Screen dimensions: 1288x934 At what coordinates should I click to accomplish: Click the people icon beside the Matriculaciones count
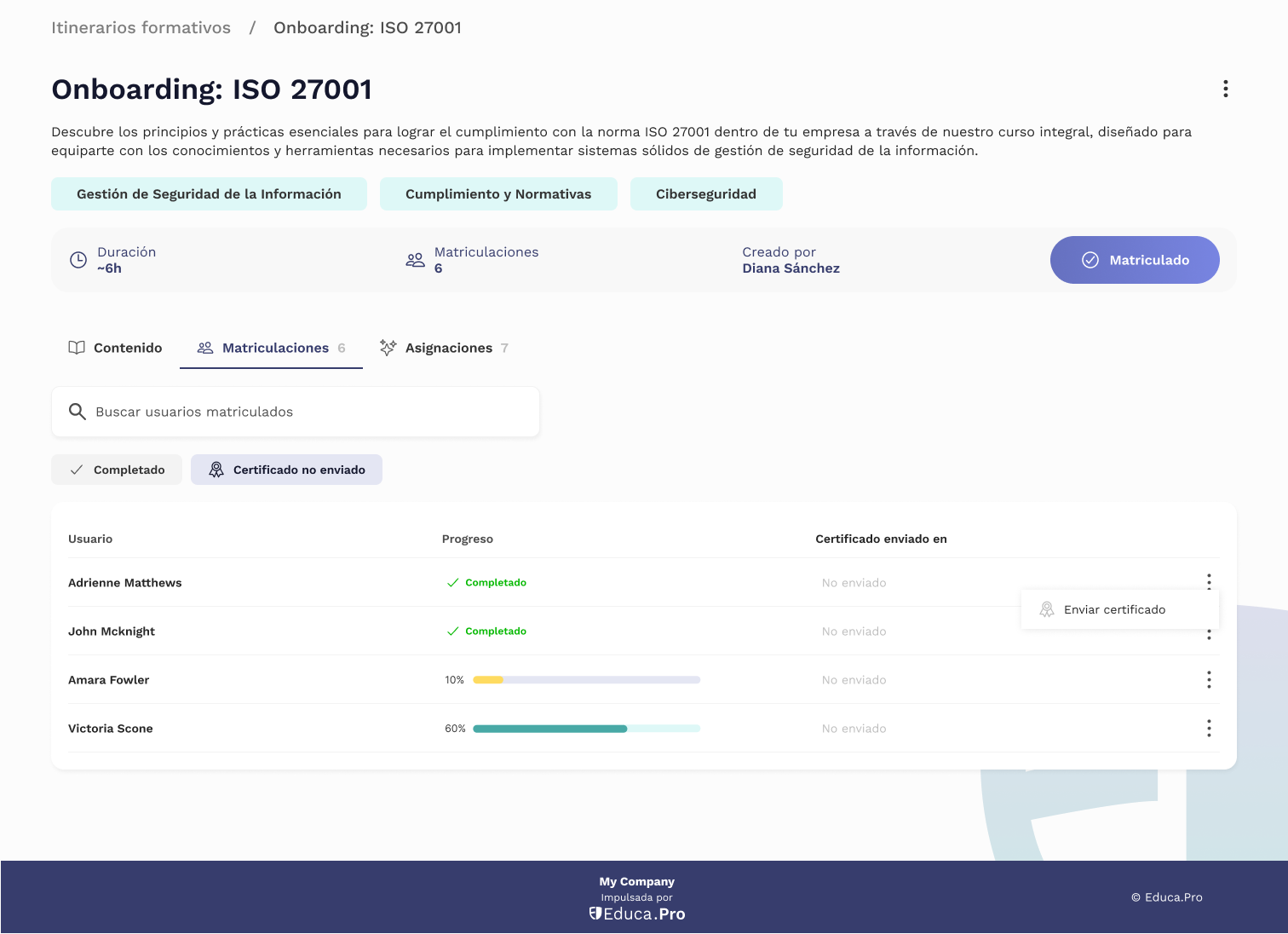pyautogui.click(x=415, y=260)
